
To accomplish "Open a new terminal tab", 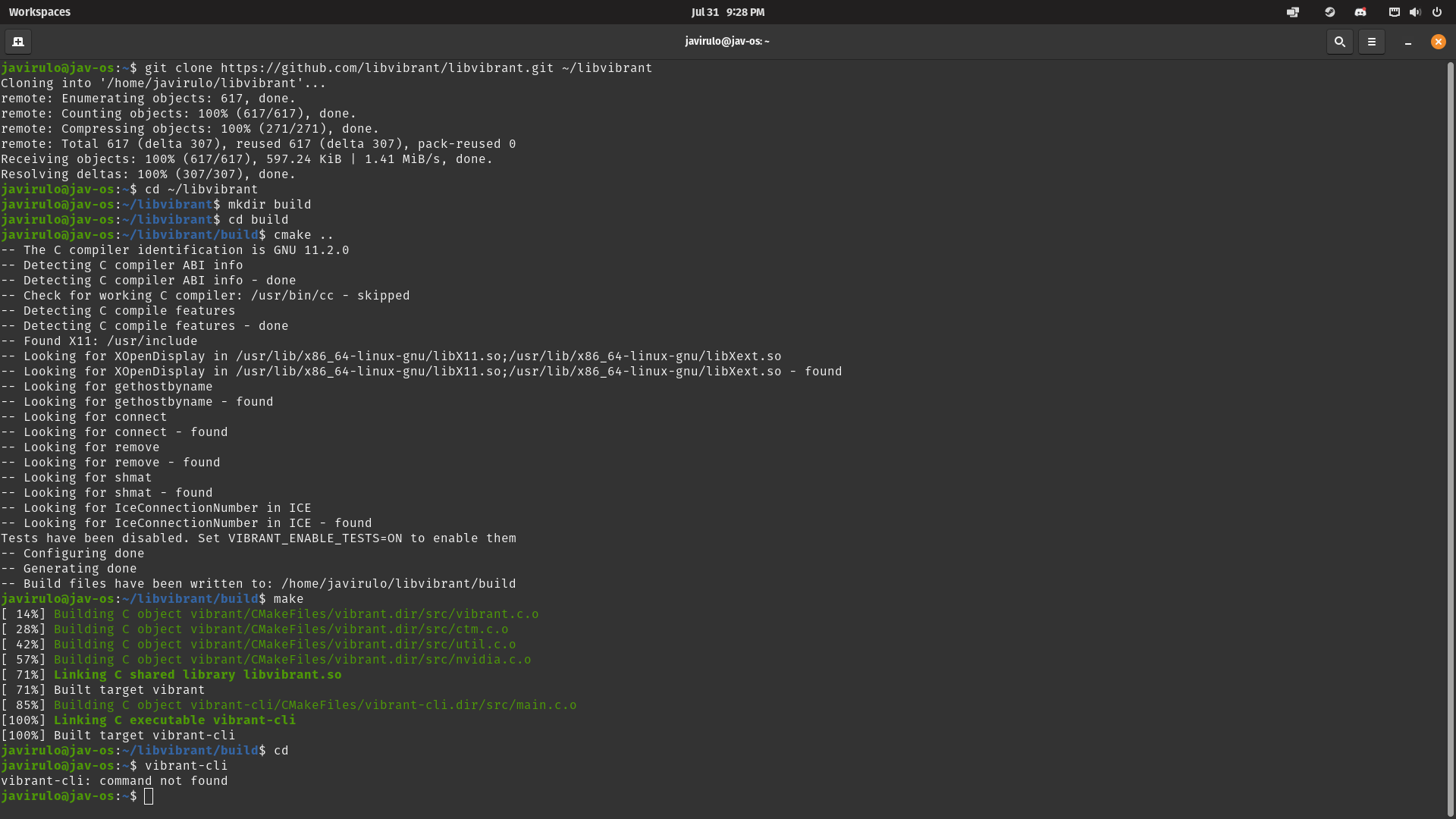I will 18,42.
